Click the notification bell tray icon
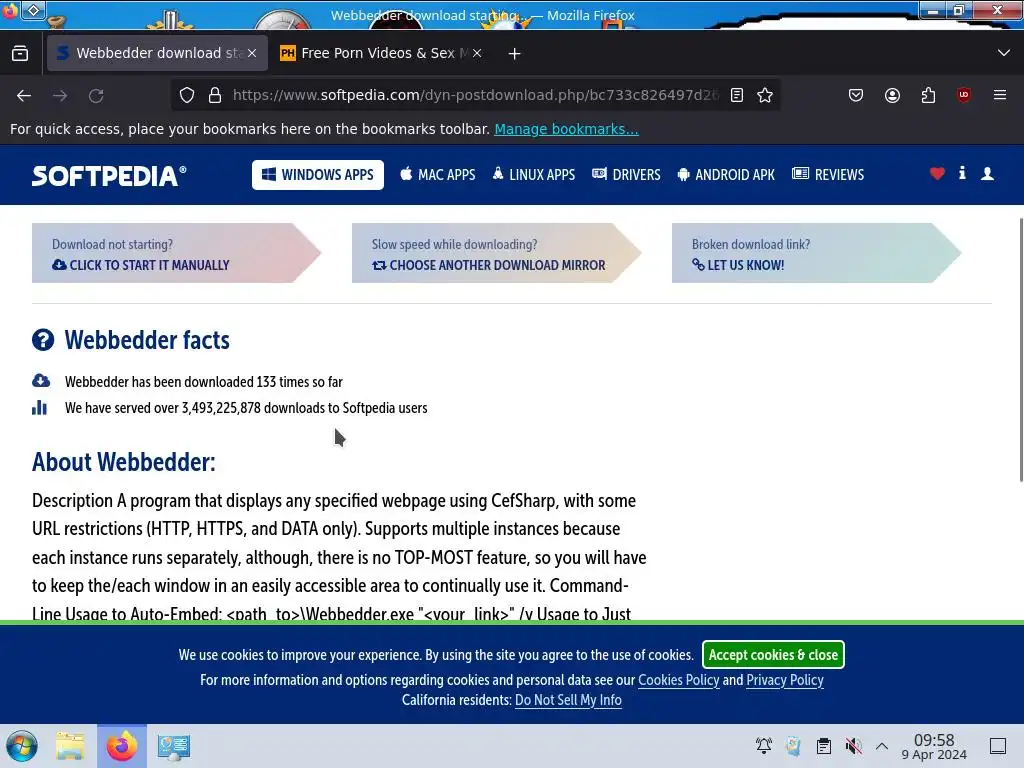The width and height of the screenshot is (1024, 768). click(763, 746)
